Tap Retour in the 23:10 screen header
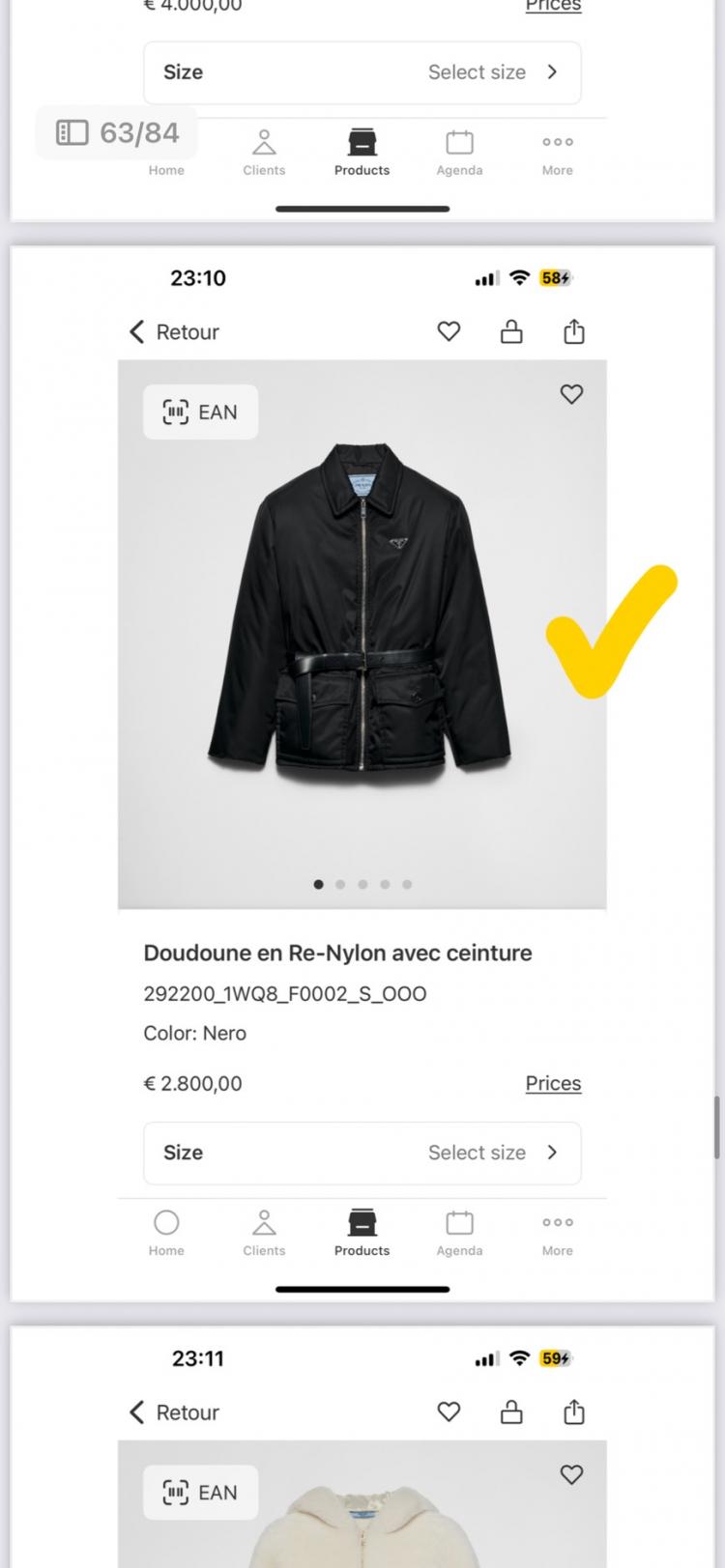Image resolution: width=725 pixels, height=1568 pixels. tap(175, 331)
